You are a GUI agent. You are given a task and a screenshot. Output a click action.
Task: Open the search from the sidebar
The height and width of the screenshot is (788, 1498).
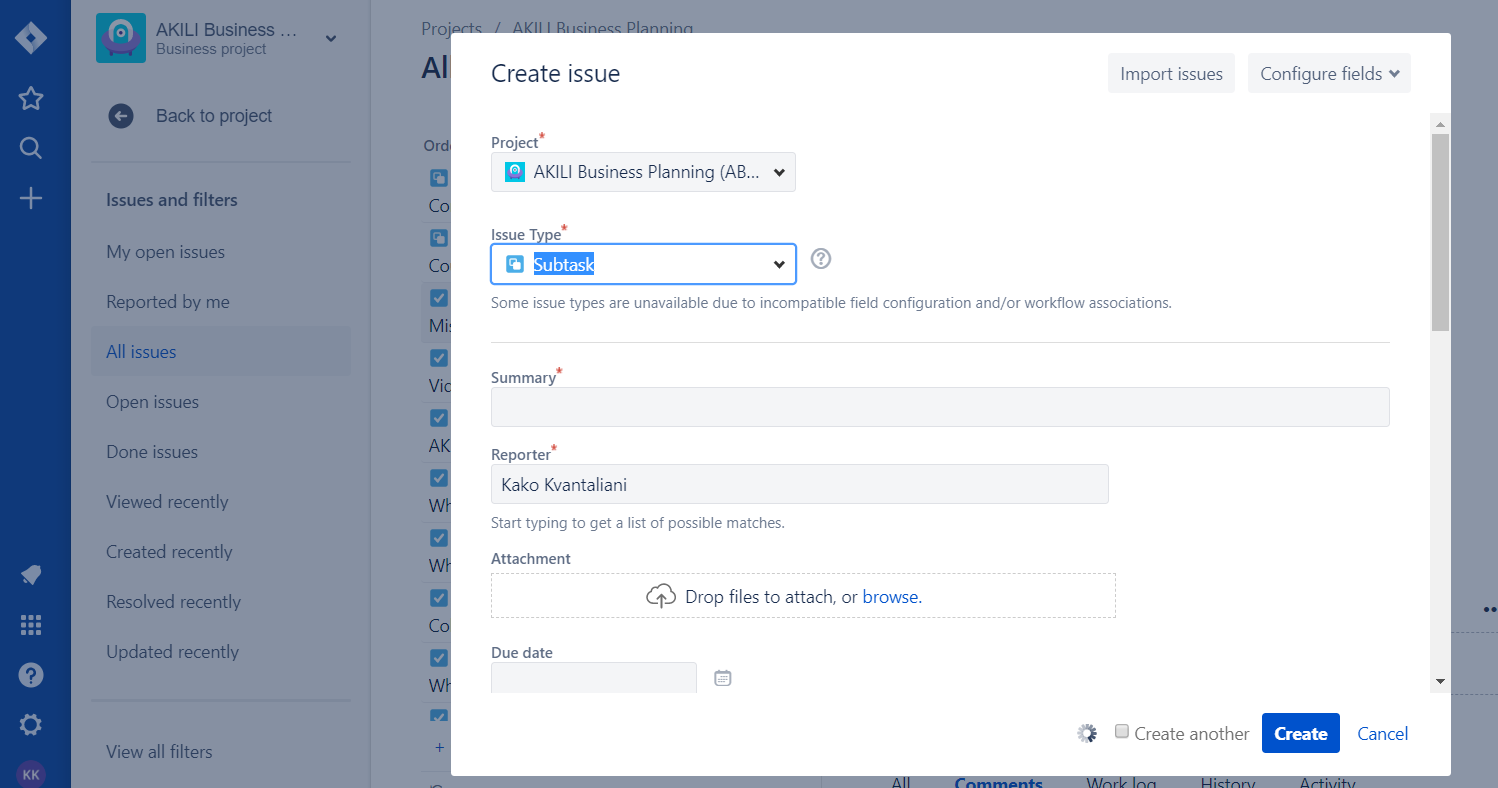30,147
